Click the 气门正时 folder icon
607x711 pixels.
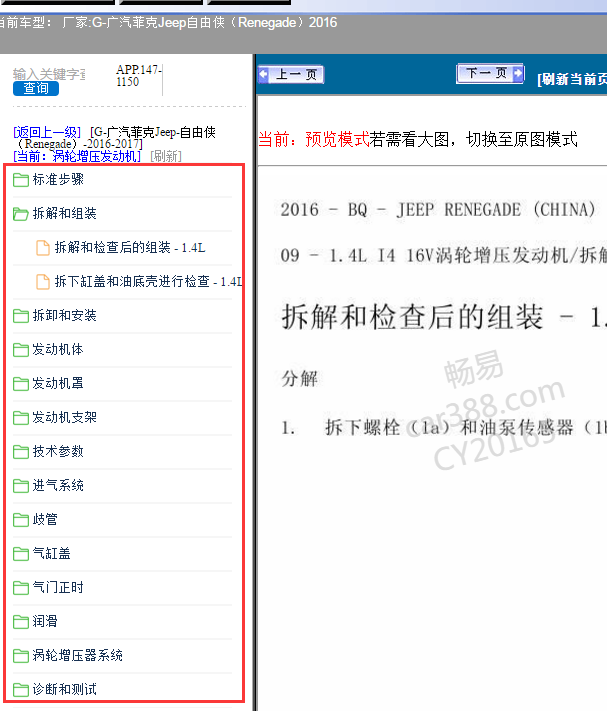pos(20,588)
